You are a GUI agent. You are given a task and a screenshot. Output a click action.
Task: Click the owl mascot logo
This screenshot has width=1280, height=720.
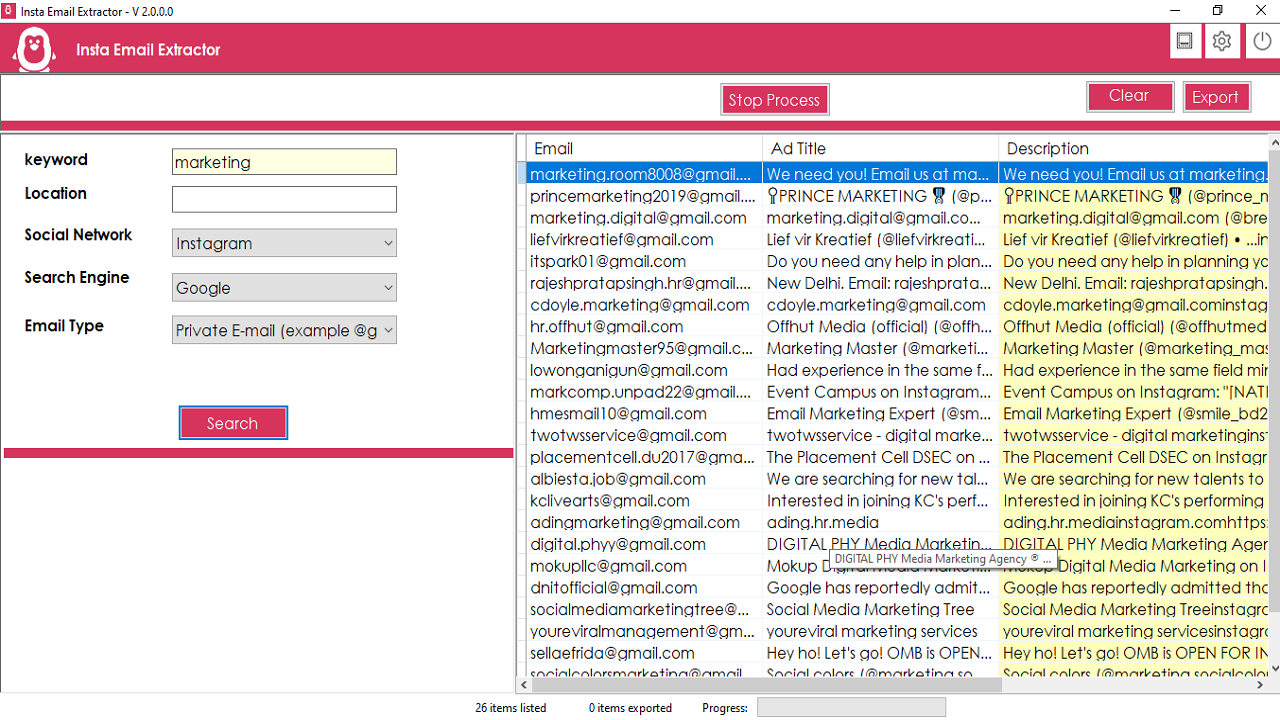[x=33, y=47]
